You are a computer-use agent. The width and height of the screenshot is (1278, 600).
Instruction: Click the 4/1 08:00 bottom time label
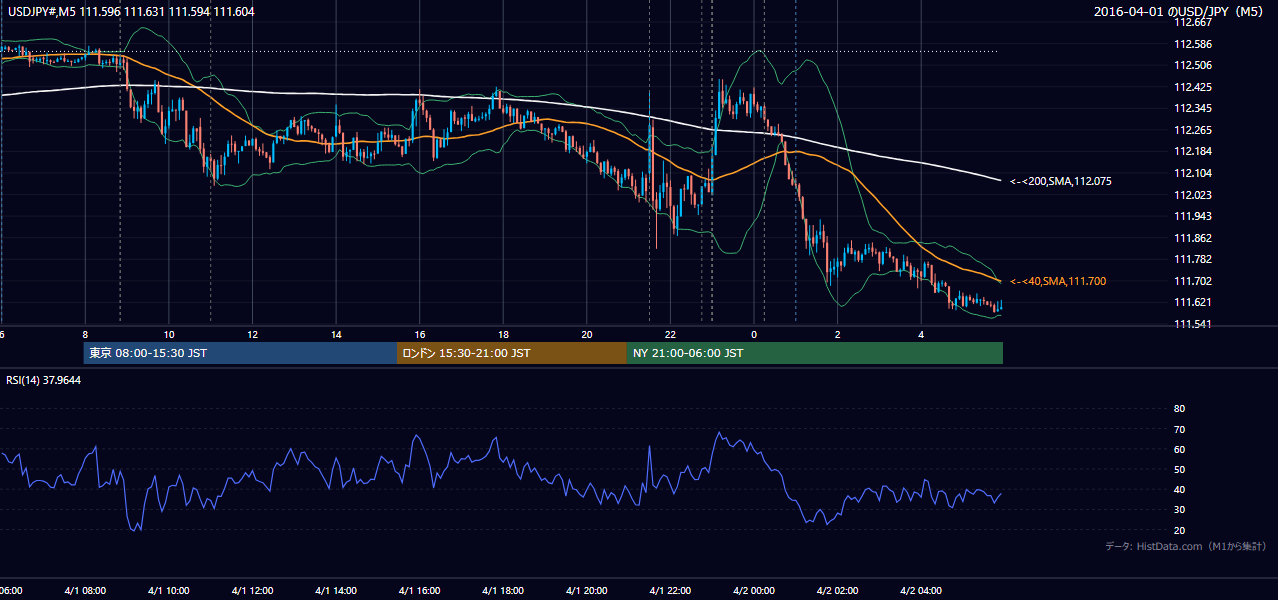click(85, 591)
